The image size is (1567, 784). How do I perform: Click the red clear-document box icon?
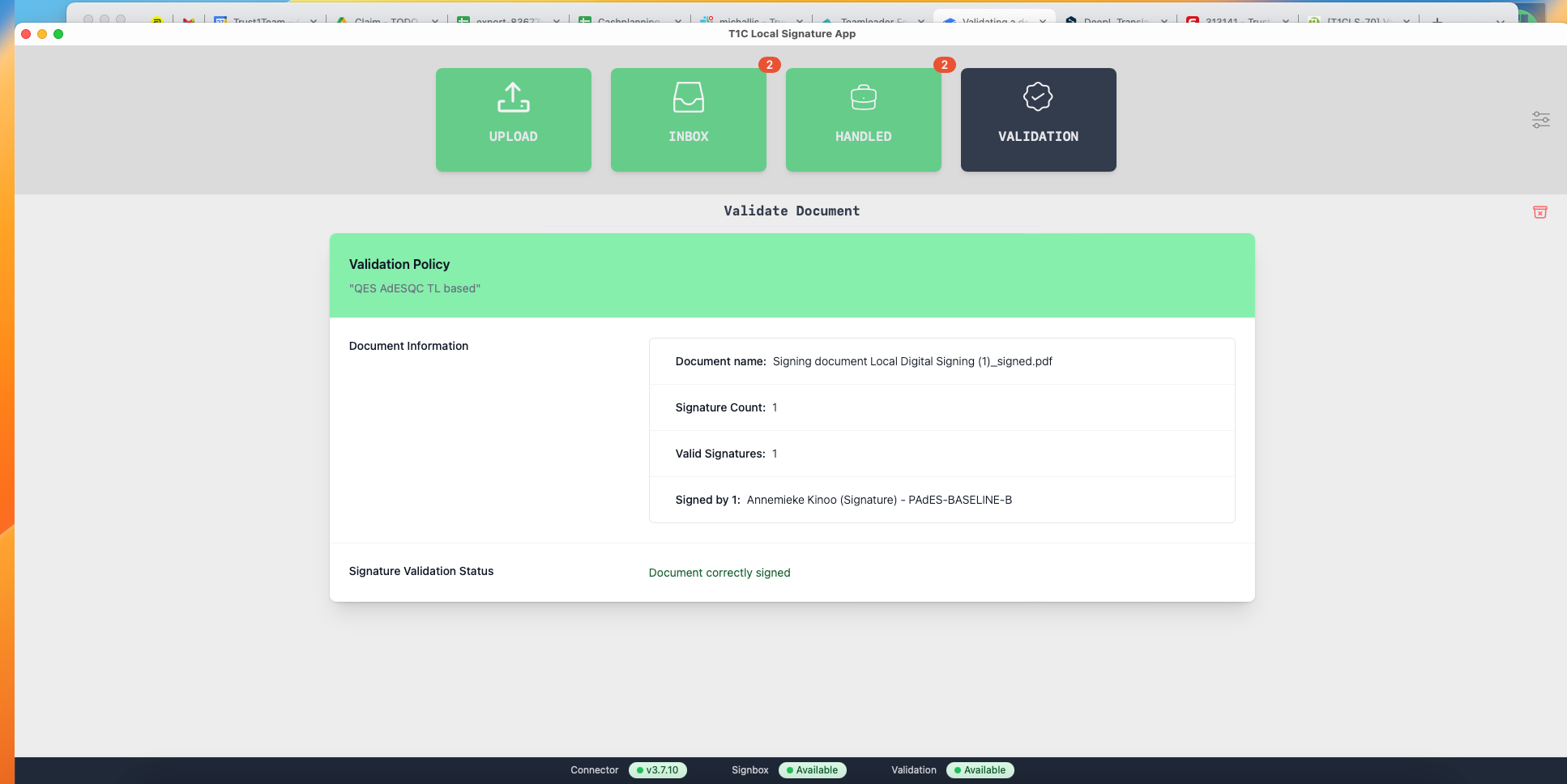tap(1540, 212)
